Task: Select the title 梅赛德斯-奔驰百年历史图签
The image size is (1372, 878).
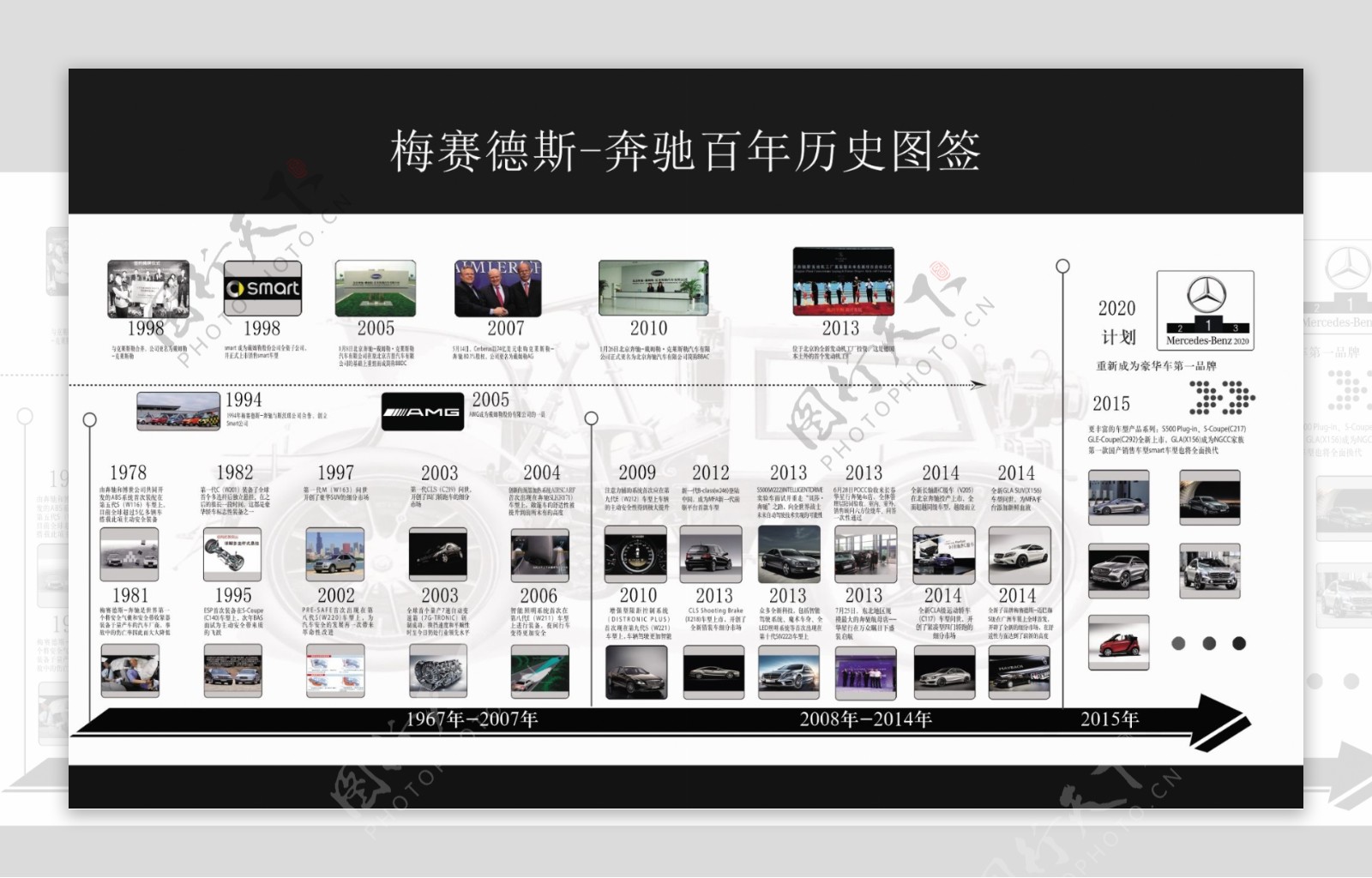Action: 685,152
